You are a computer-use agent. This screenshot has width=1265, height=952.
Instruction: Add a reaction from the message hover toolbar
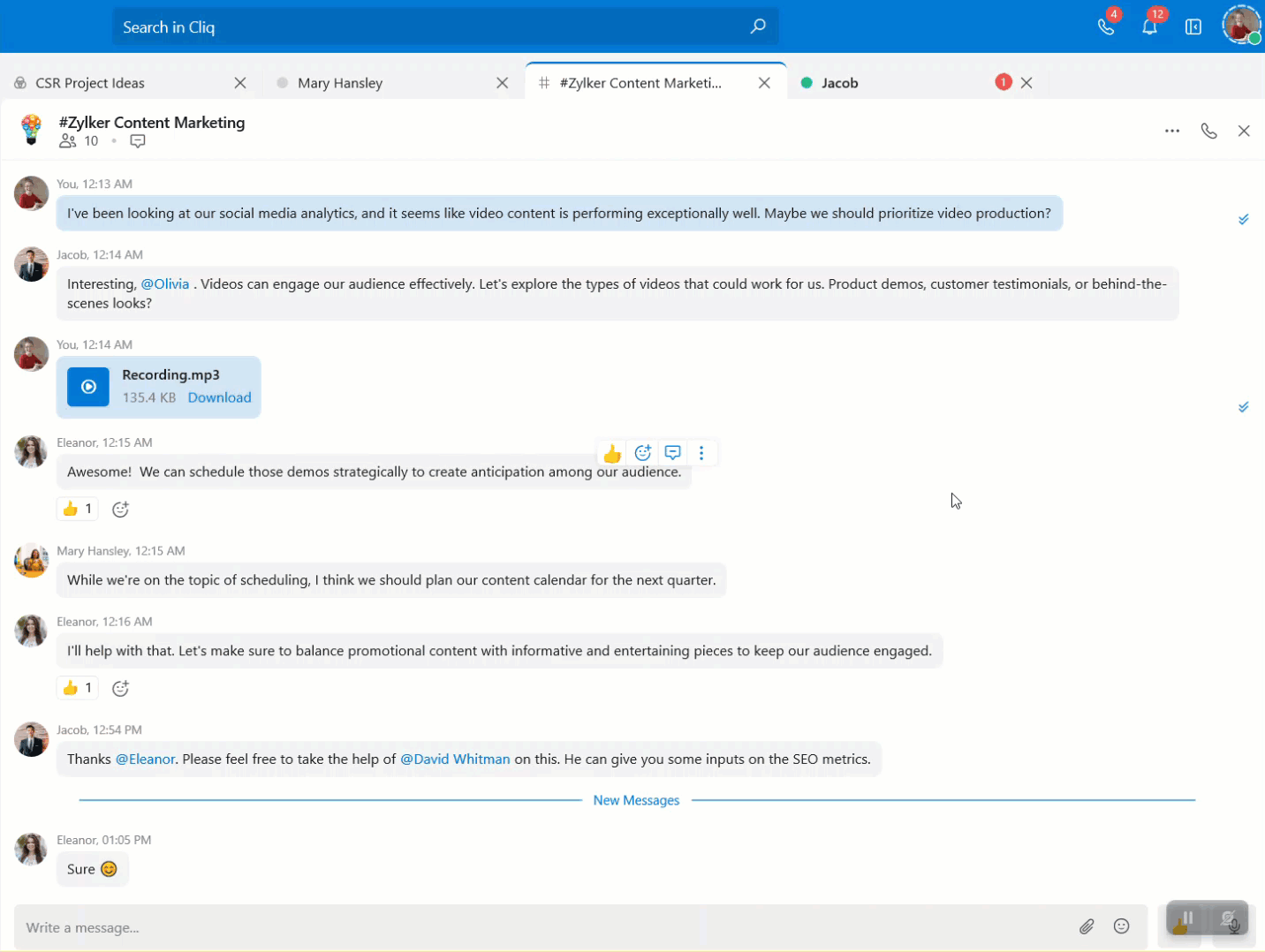[x=643, y=453]
